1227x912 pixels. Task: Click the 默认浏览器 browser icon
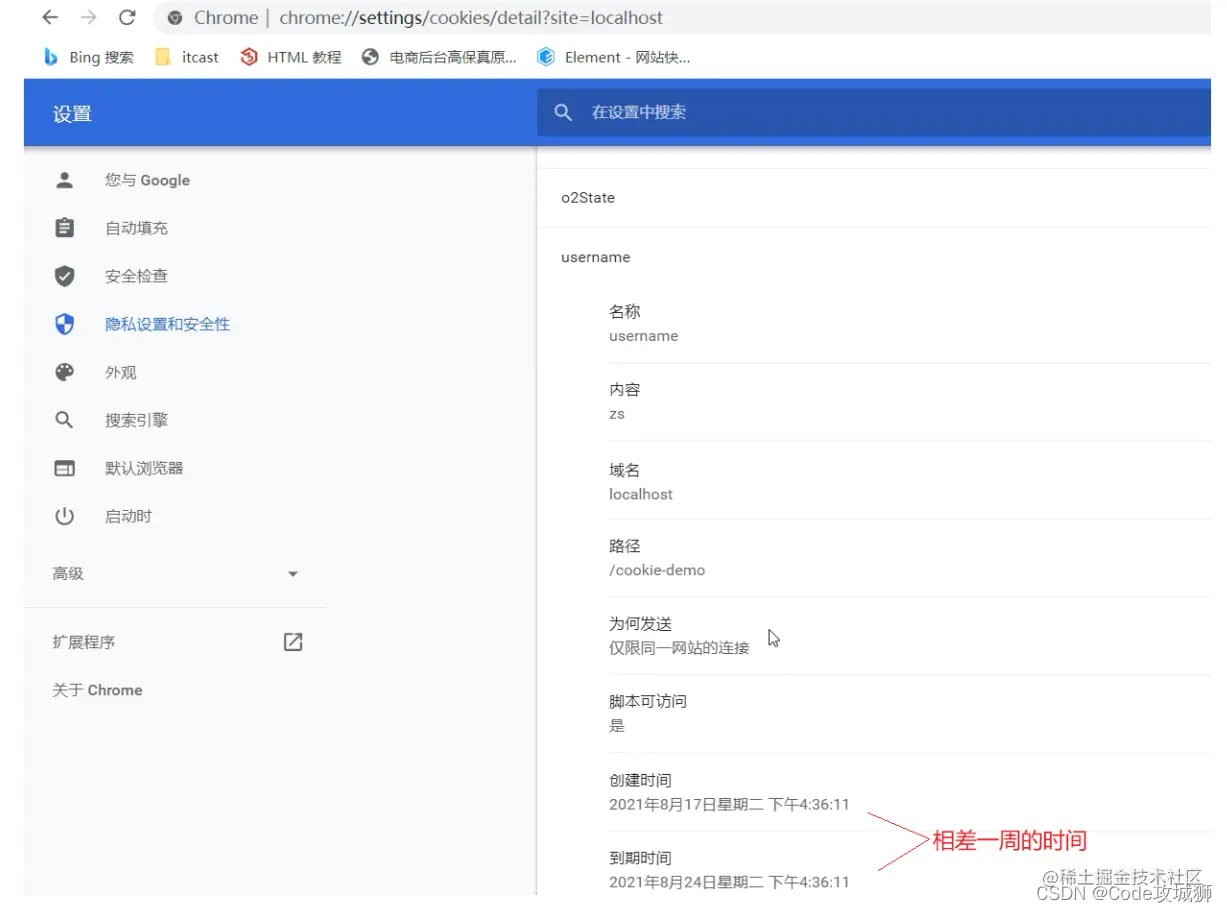pos(64,467)
